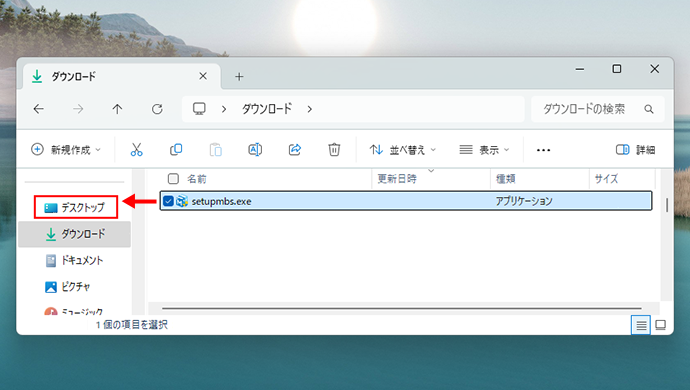The image size is (690, 390).
Task: Expand chevron after ダウンロード in address bar
Action: click(310, 109)
